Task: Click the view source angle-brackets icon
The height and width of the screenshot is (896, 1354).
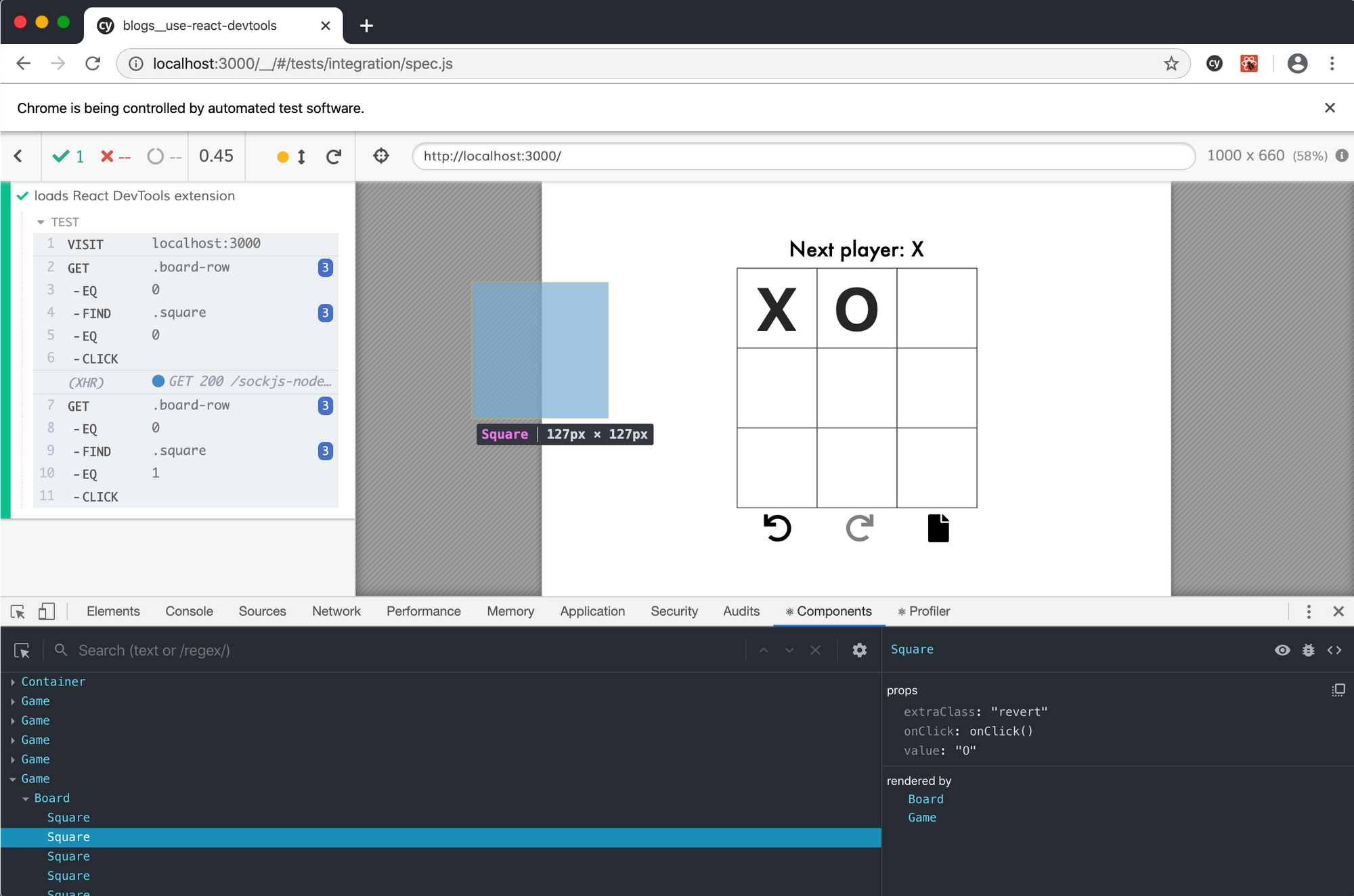Action: pyautogui.click(x=1334, y=650)
